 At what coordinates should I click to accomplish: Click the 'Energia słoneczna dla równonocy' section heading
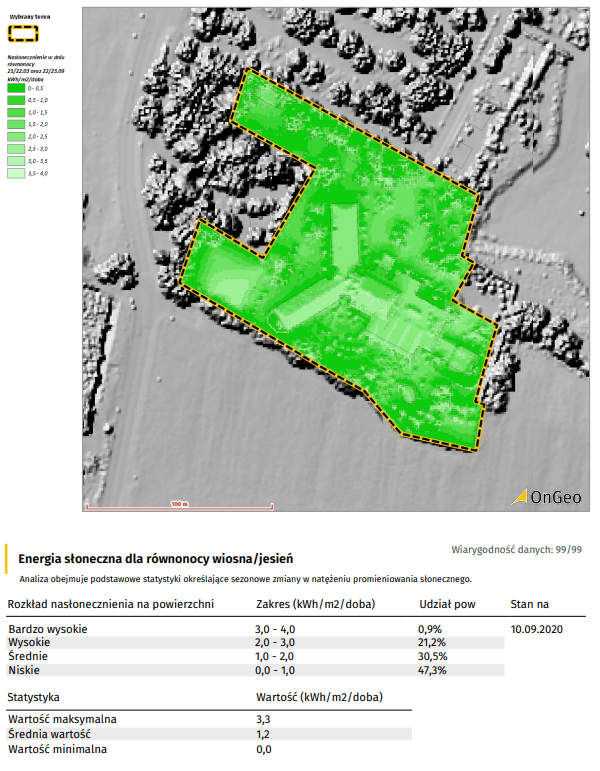[155, 559]
